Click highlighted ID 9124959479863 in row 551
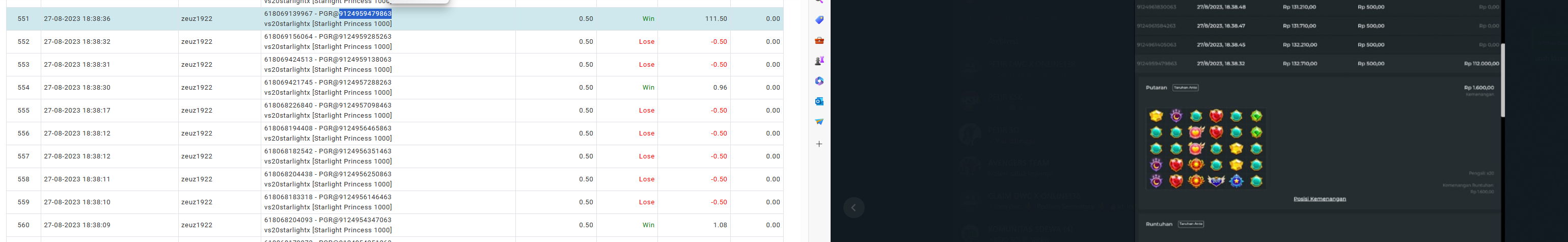 365,13
